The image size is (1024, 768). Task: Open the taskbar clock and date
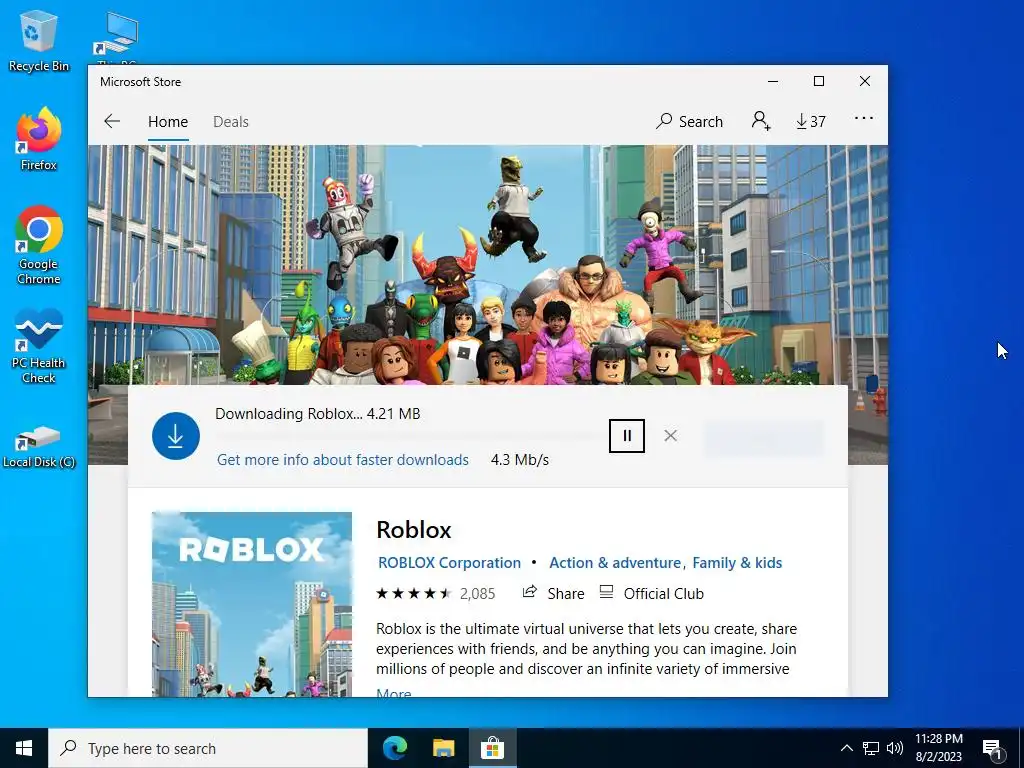click(x=938, y=748)
